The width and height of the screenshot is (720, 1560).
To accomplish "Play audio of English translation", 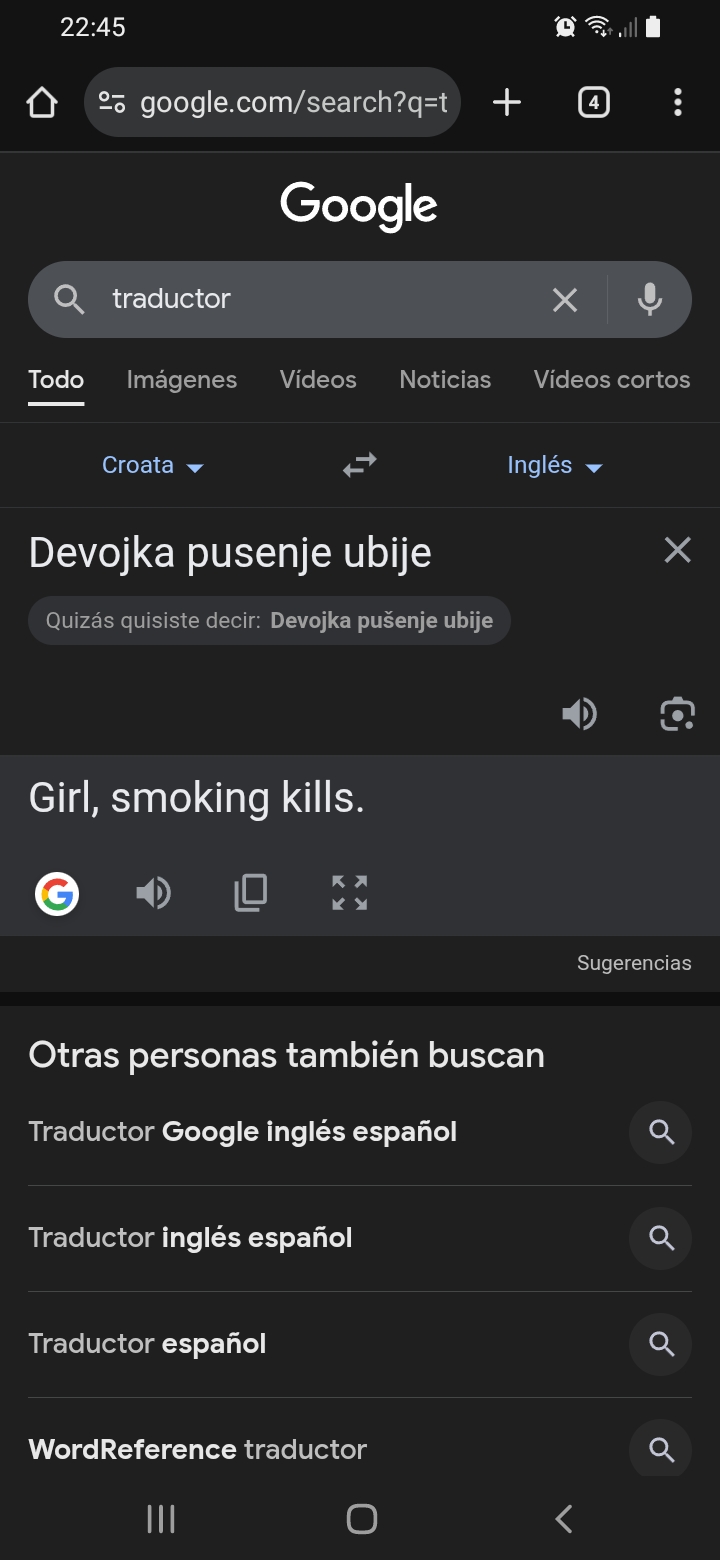I will tap(153, 893).
